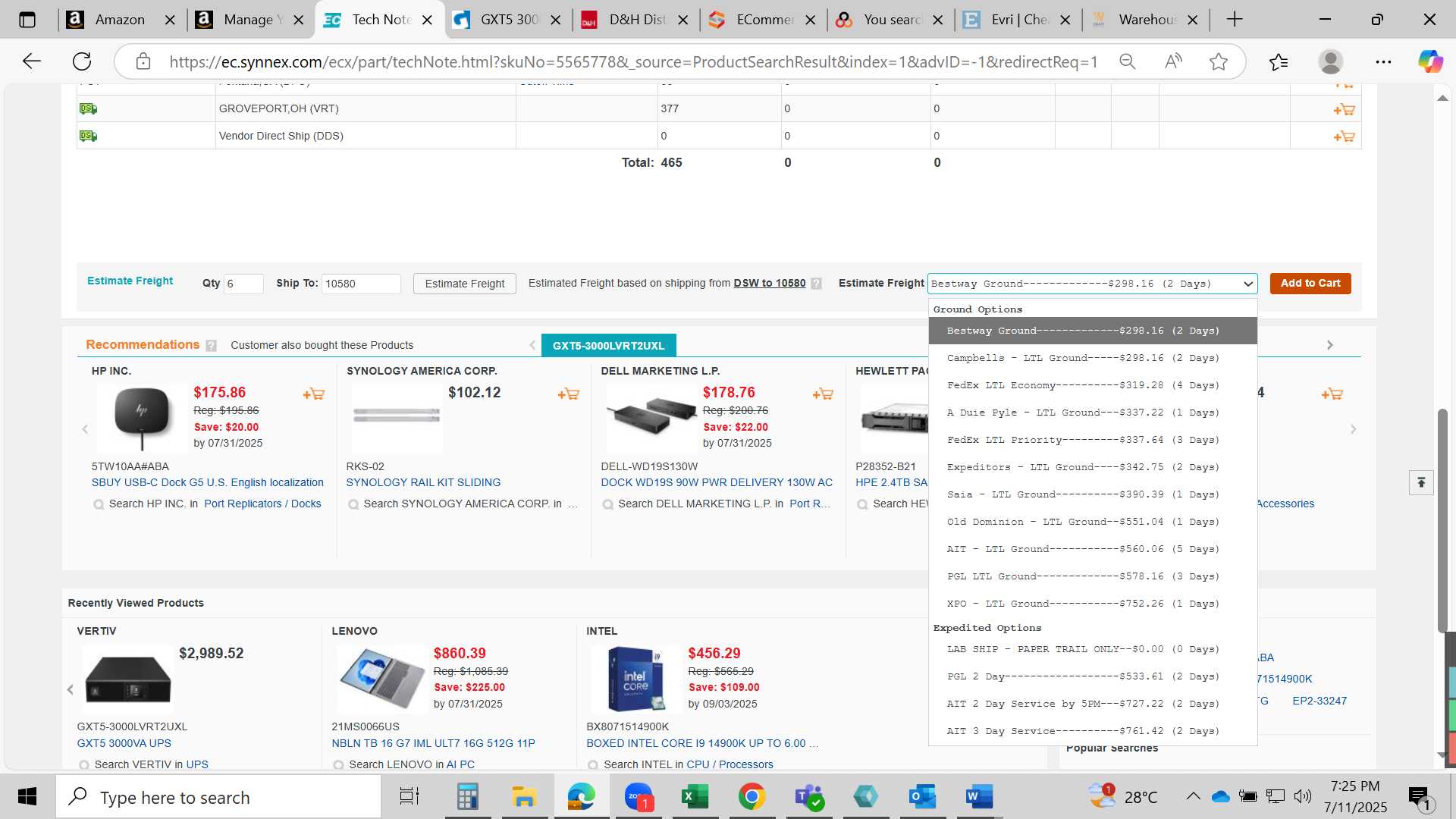Image resolution: width=1456 pixels, height=819 pixels.
Task: Add GROVEPORT,OH warehouse stock to cart
Action: click(1344, 109)
